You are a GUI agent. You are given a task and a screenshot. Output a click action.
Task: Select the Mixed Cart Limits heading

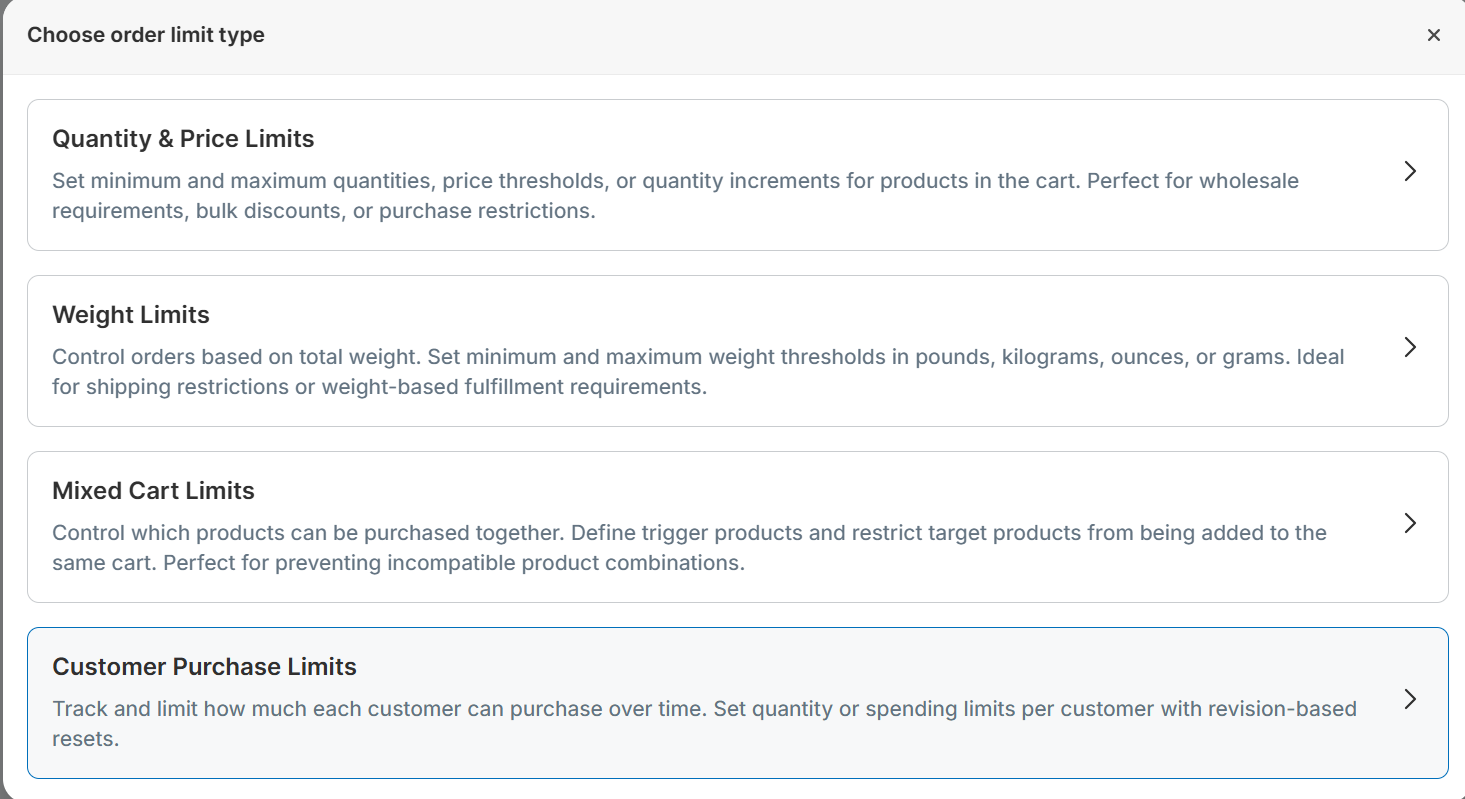pyautogui.click(x=153, y=491)
